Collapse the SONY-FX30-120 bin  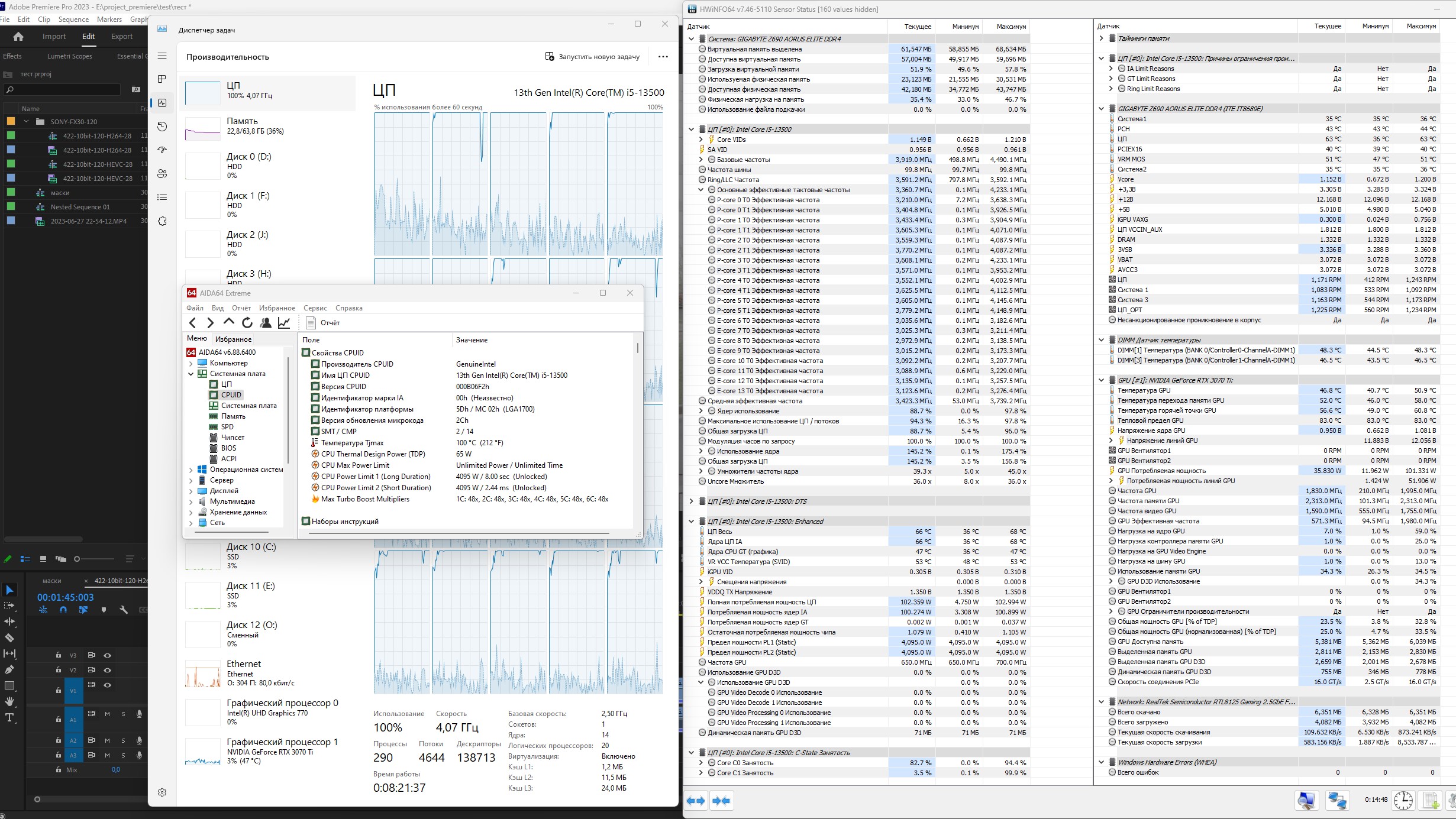(x=26, y=121)
